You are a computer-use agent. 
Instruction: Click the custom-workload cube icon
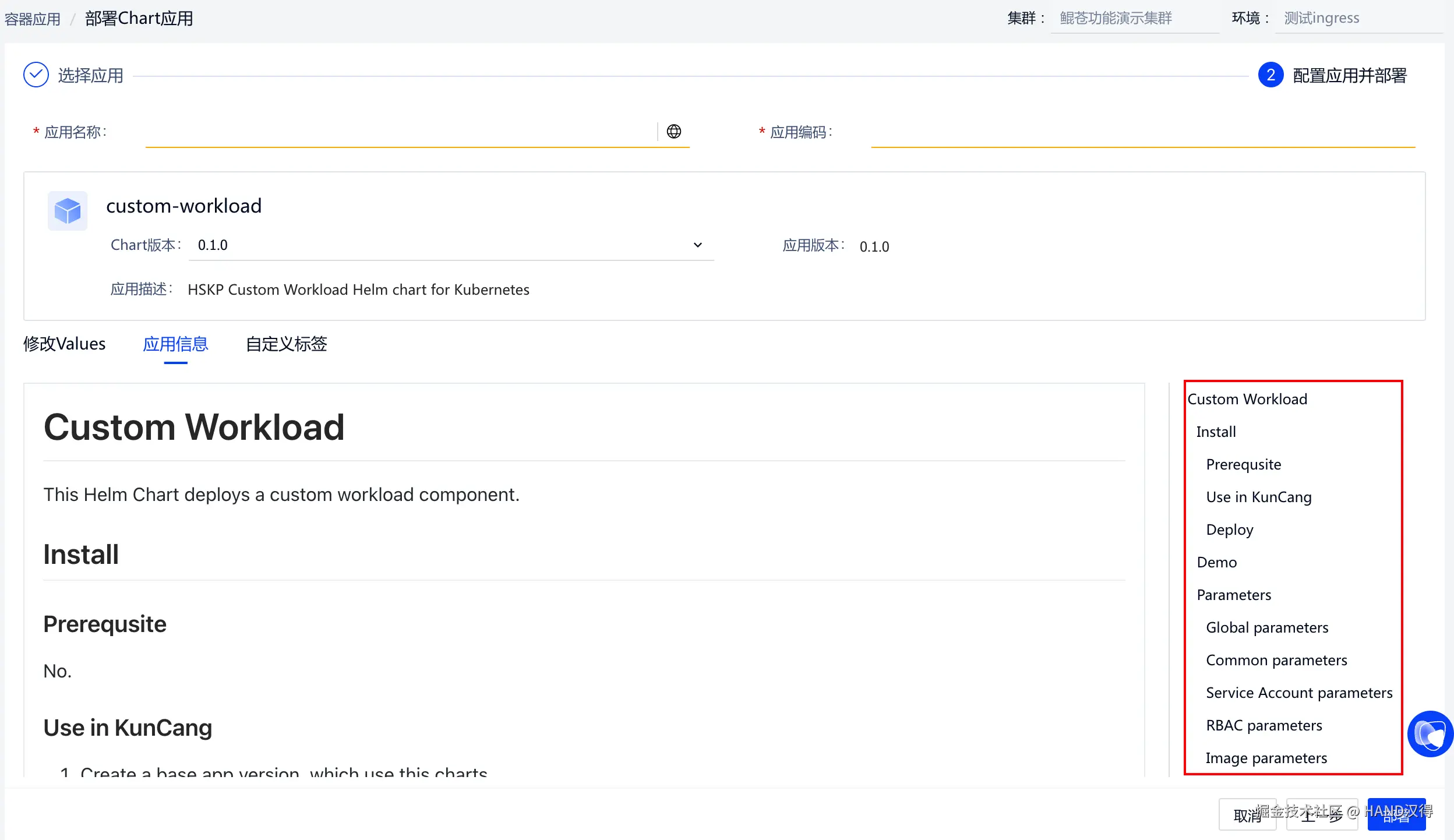[x=68, y=211]
